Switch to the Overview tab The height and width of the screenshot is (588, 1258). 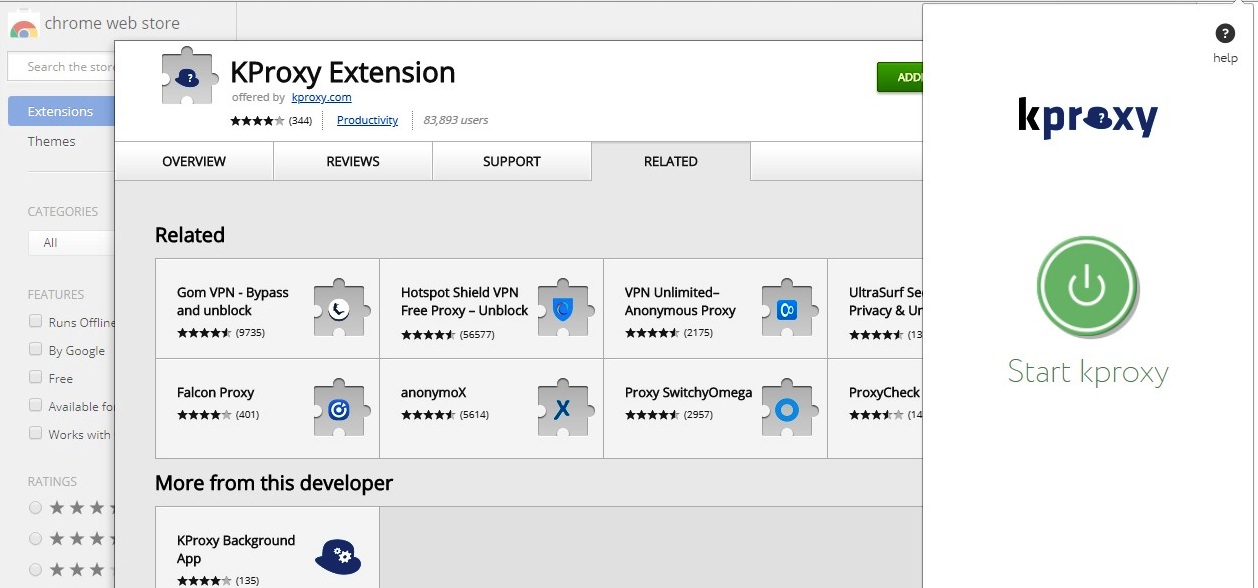tap(194, 161)
